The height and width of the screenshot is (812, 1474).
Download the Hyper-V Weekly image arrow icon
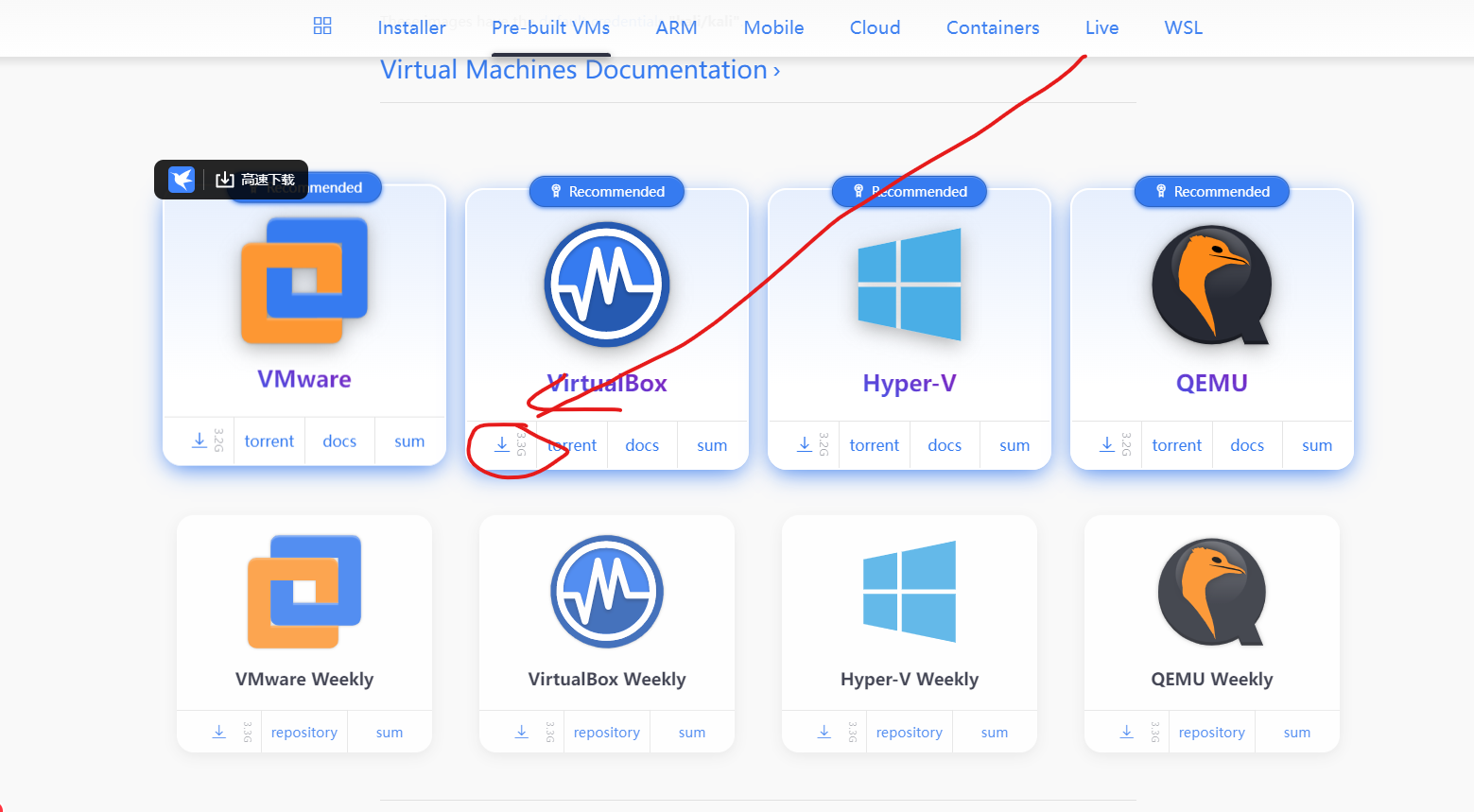coord(824,732)
